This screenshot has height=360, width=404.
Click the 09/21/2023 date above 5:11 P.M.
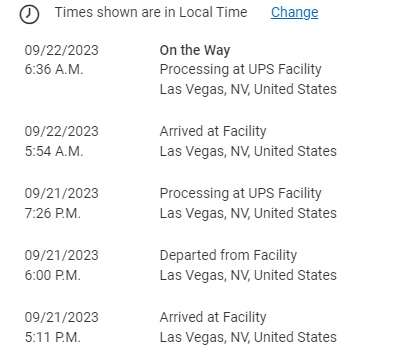pyautogui.click(x=61, y=317)
